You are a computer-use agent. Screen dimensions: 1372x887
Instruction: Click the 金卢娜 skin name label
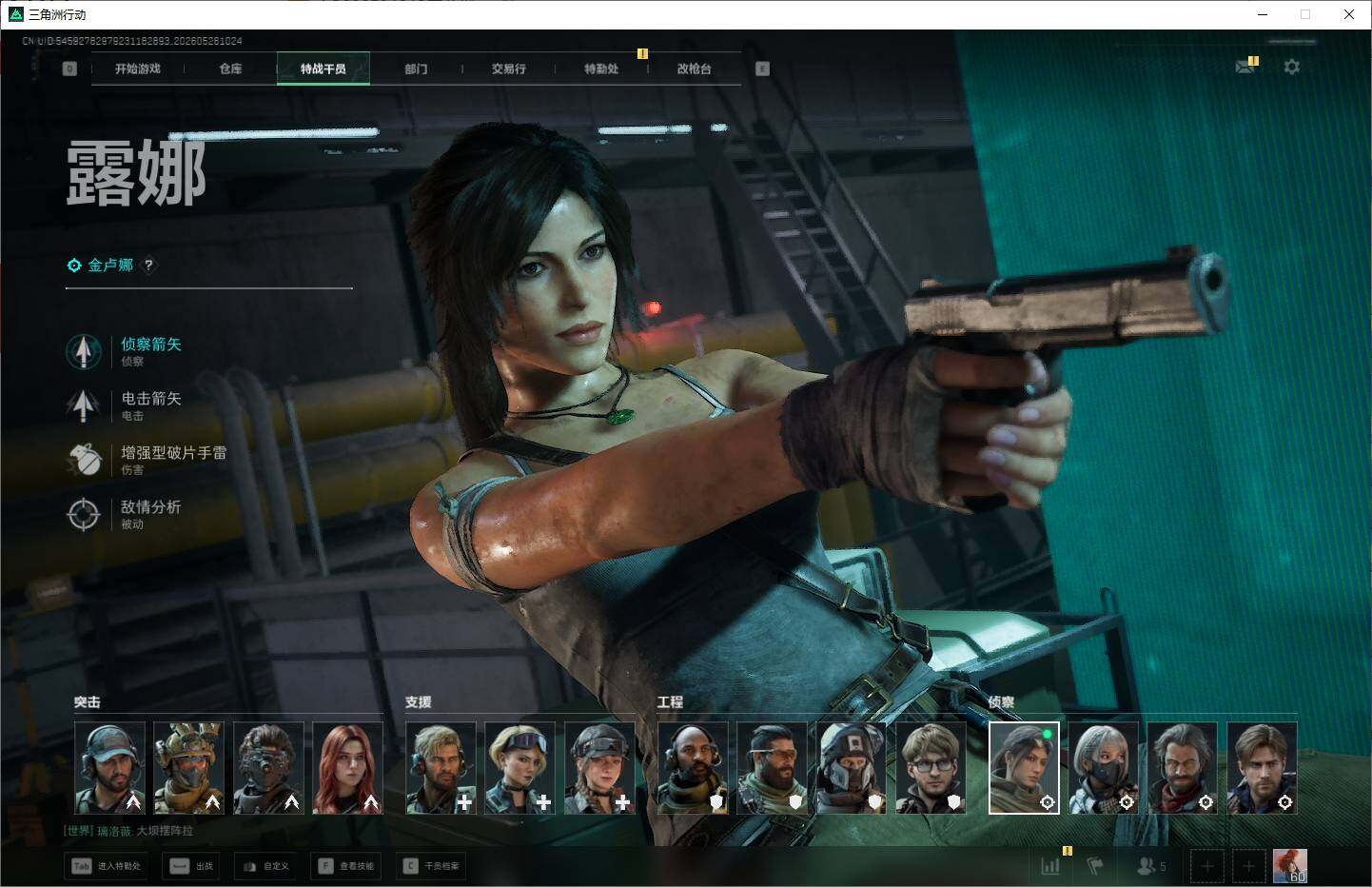pyautogui.click(x=110, y=266)
